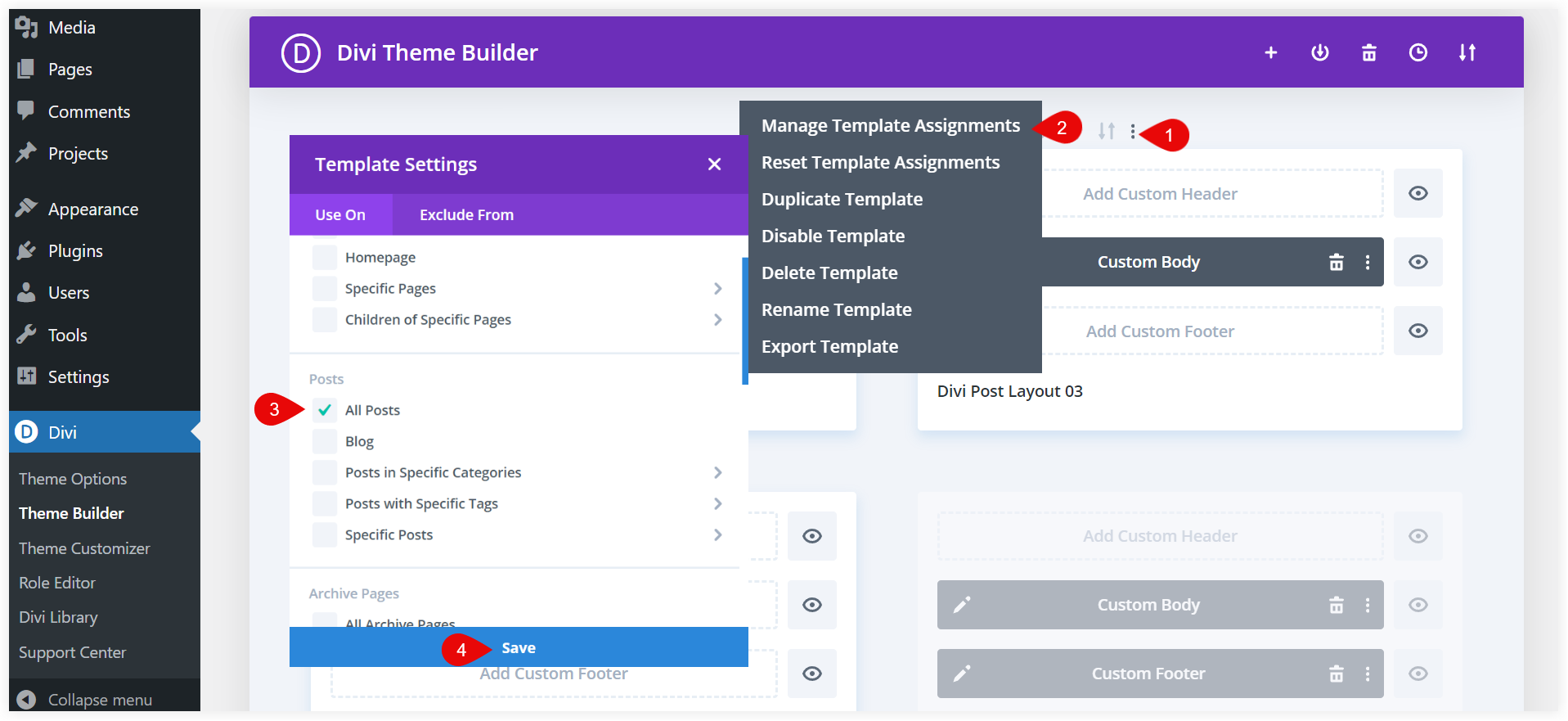
Task: Open Theme Customizer submenu link
Action: click(84, 548)
